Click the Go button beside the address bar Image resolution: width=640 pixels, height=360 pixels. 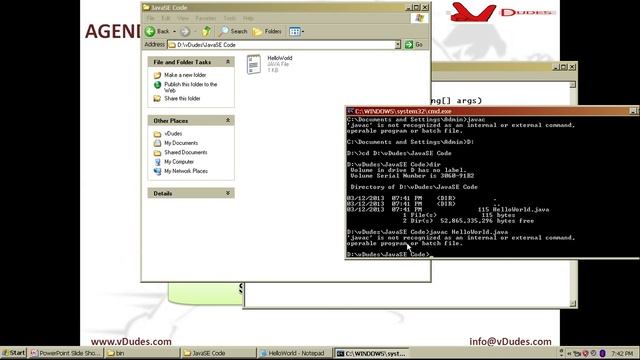414,45
